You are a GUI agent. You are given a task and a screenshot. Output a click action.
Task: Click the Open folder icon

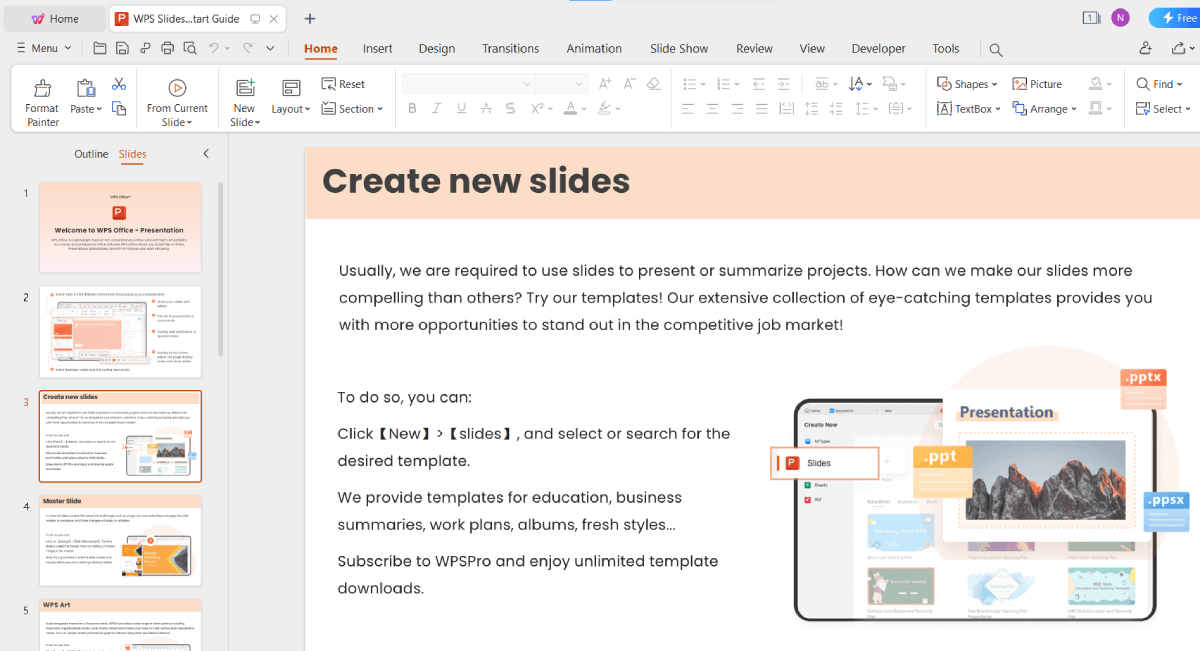click(100, 48)
